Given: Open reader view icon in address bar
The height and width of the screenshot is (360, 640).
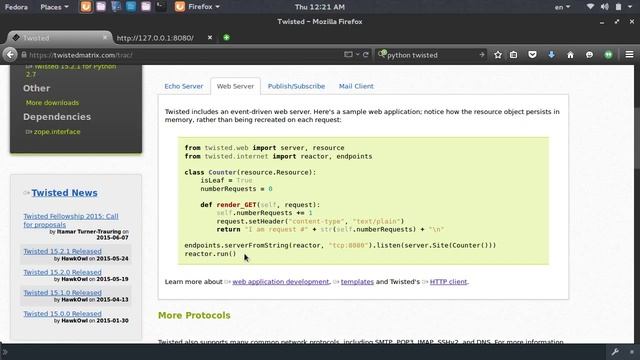Looking at the screenshot, I should tap(348, 54).
